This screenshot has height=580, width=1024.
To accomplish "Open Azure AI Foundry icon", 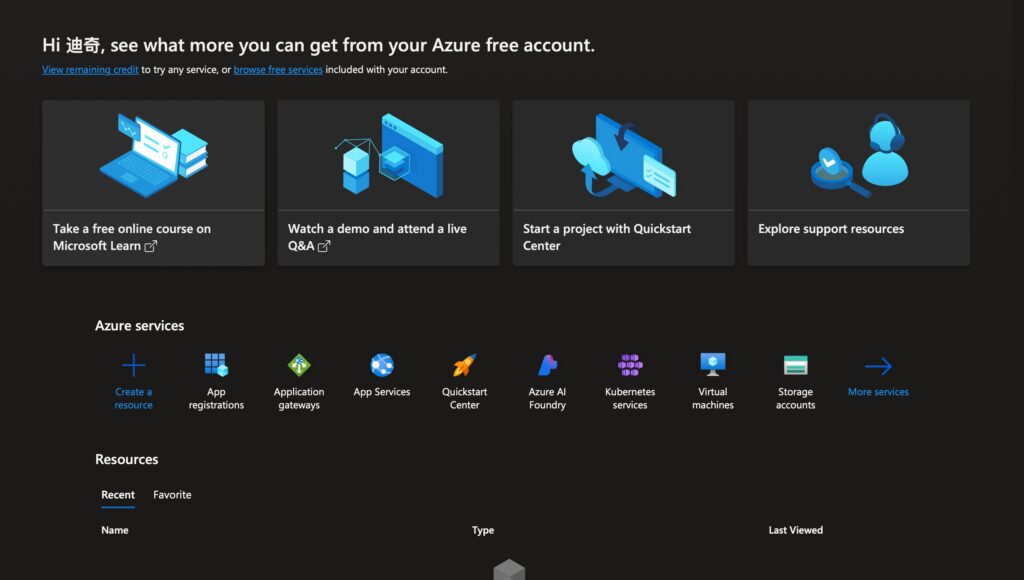I will coord(547,366).
